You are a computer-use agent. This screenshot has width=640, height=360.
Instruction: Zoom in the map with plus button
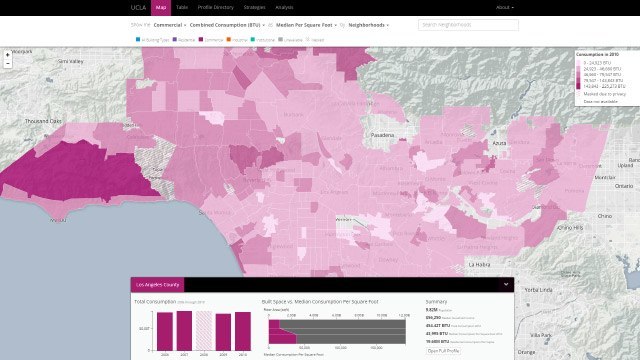pos(7,55)
